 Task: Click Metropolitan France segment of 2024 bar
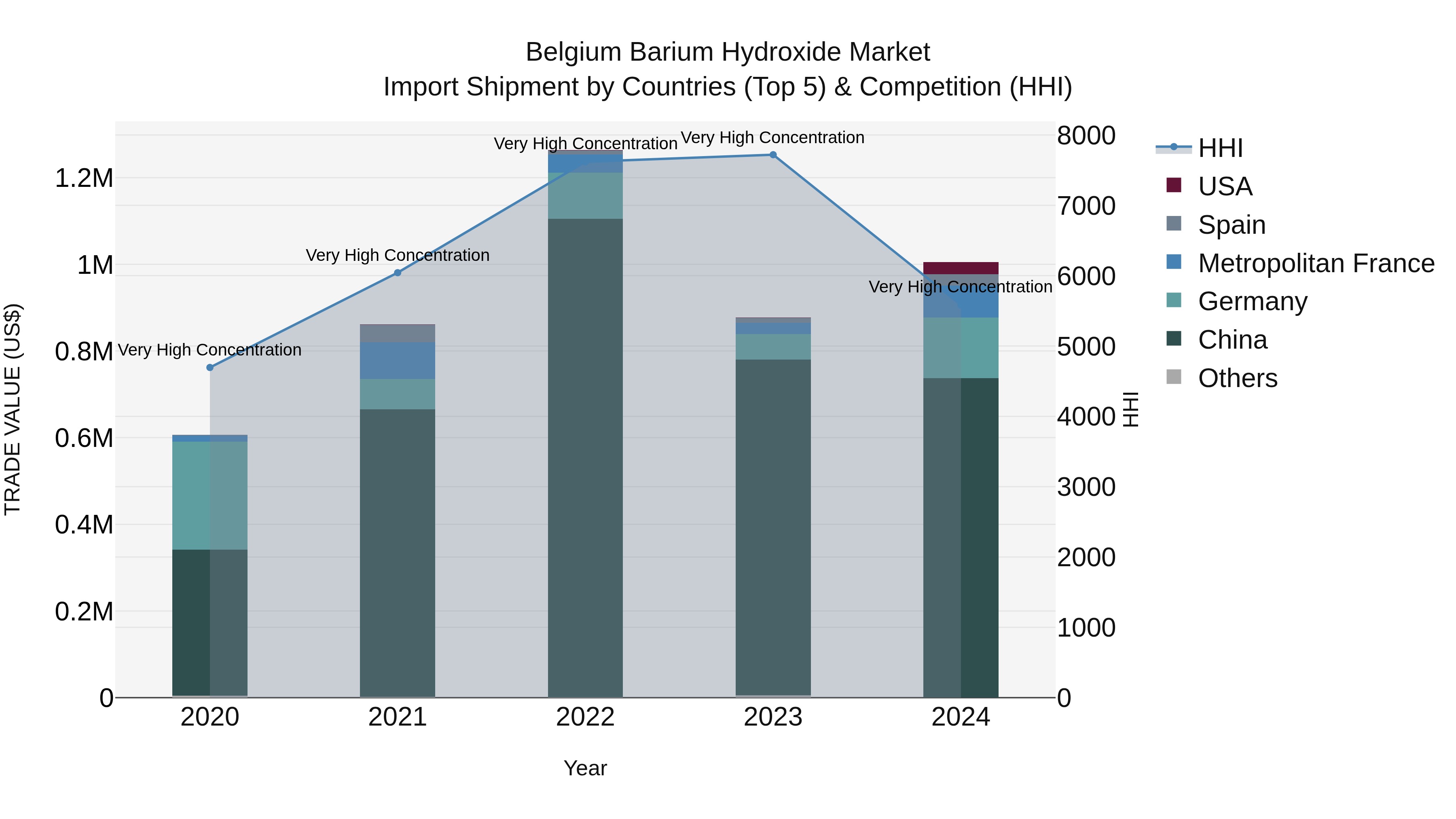click(961, 303)
